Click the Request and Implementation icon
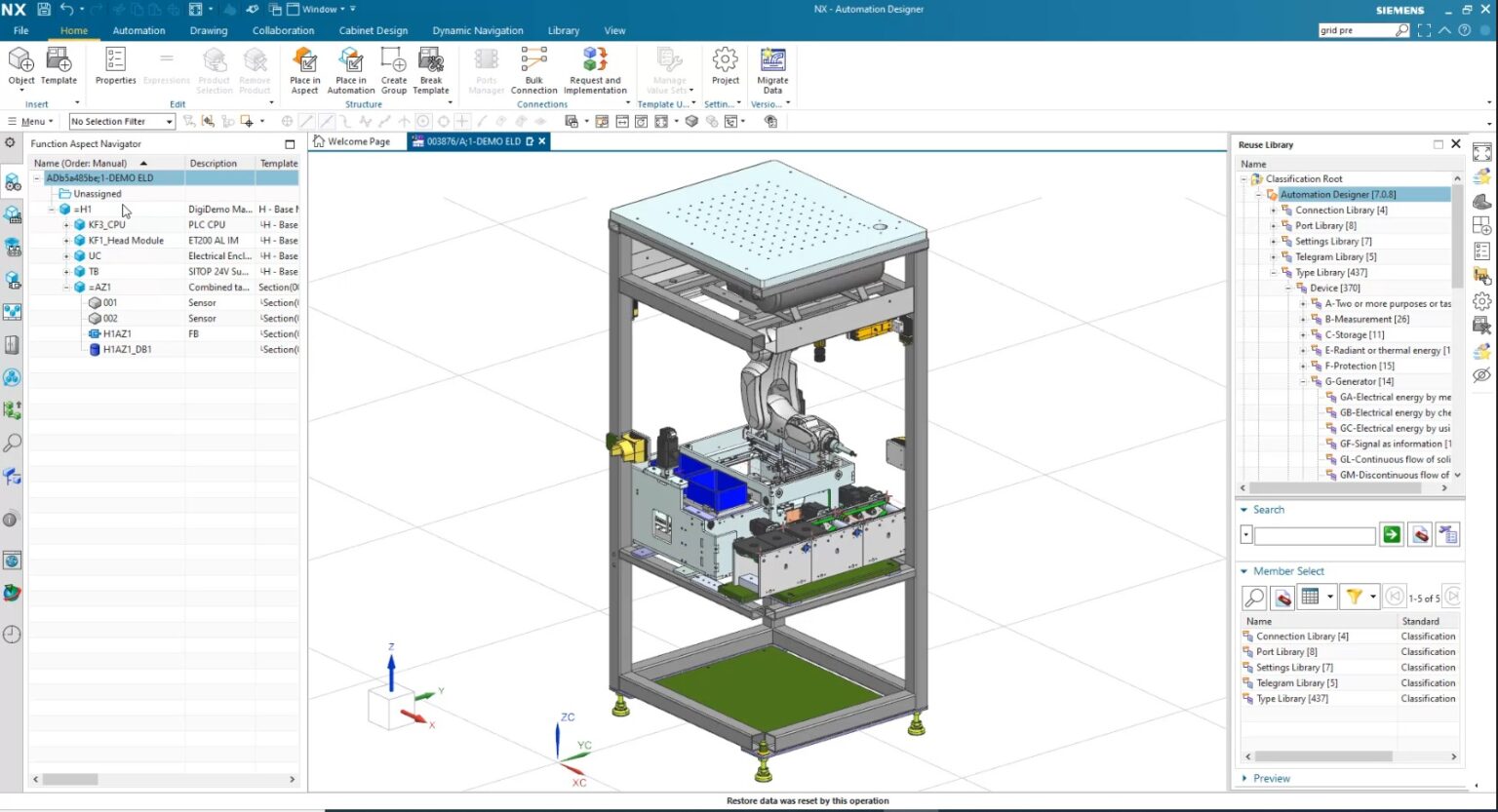1498x812 pixels. click(x=595, y=62)
